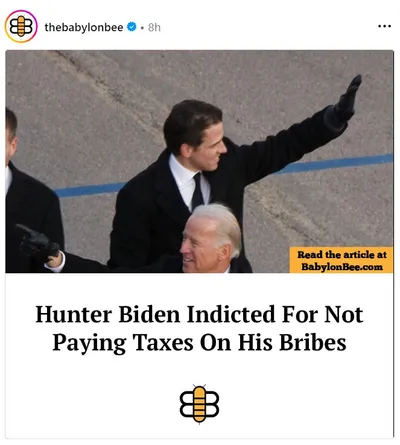Click the 'Paying Taxes On His Bribes' line
This screenshot has width=400, height=445.
pyautogui.click(x=199, y=343)
